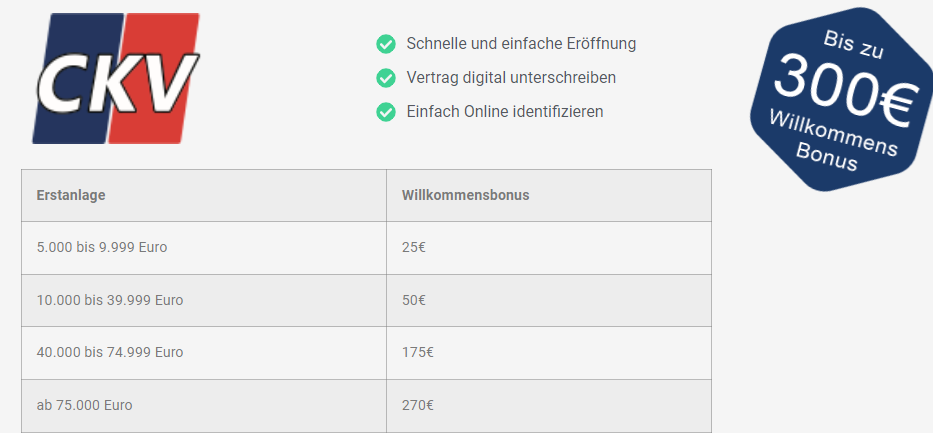Select the ab 75.000 Euro cell
The image size is (933, 433).
(x=204, y=406)
